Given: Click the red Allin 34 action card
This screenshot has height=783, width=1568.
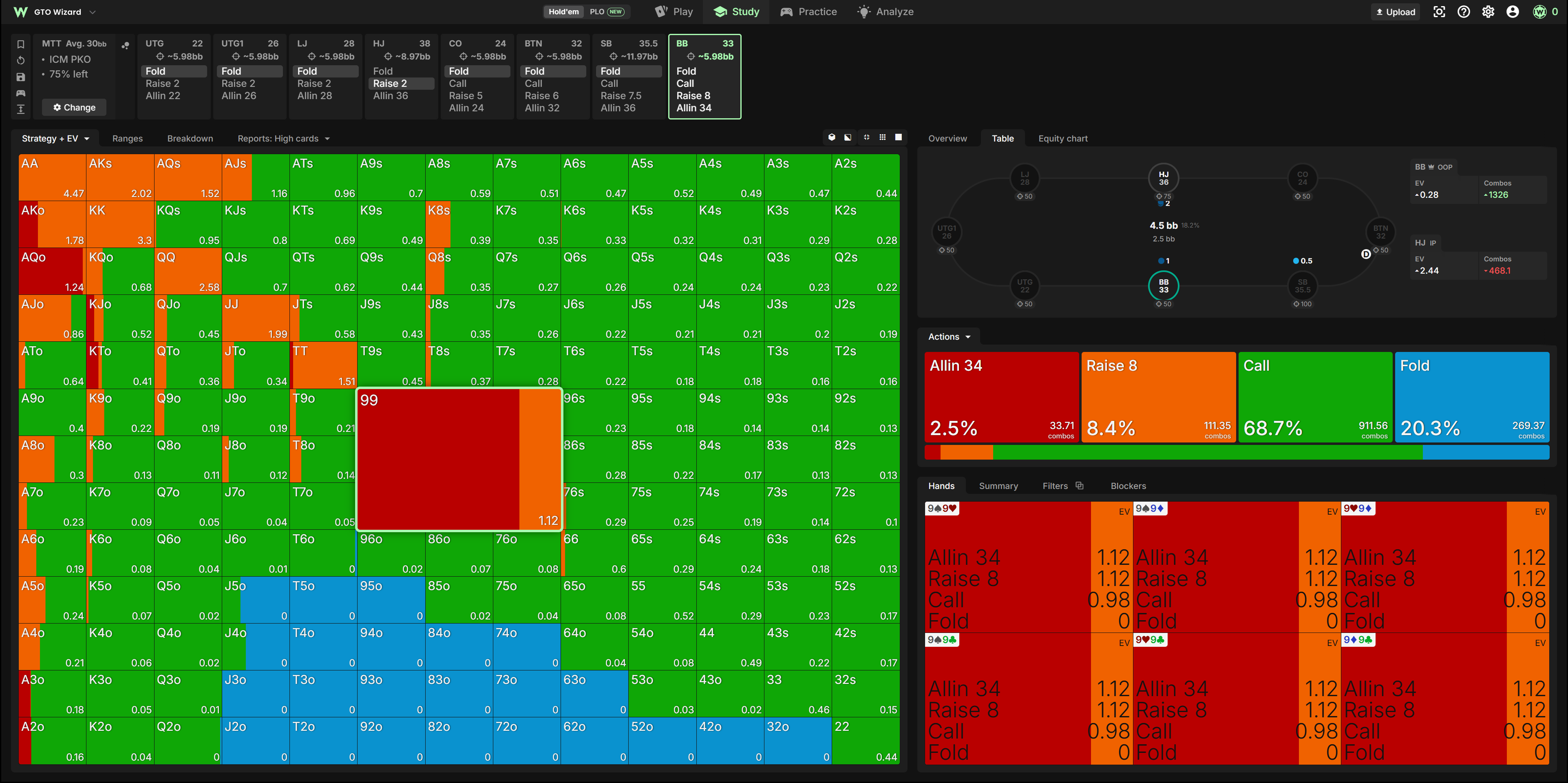Looking at the screenshot, I should (x=1001, y=397).
